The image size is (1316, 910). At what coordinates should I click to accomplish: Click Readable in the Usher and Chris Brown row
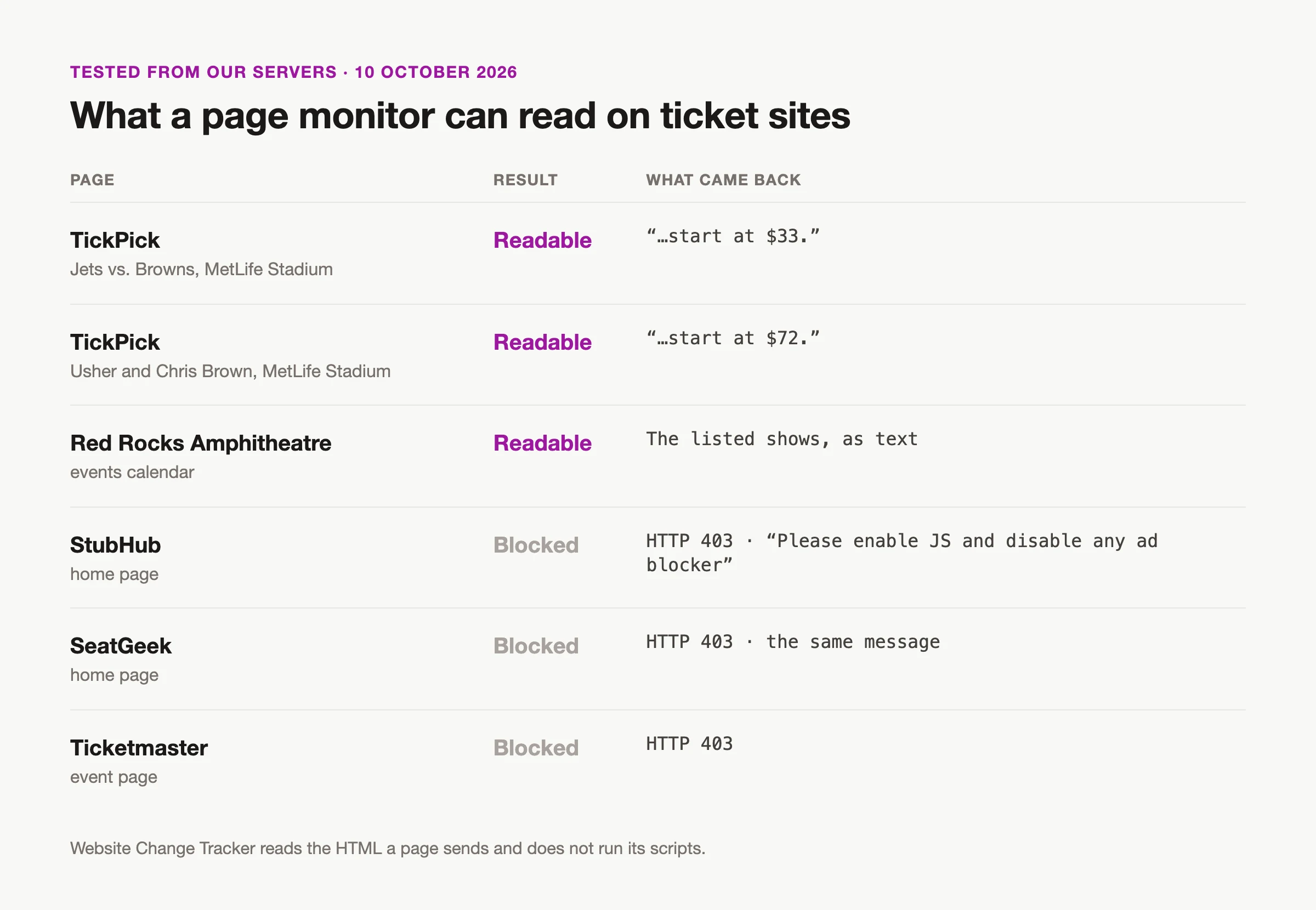click(x=542, y=342)
